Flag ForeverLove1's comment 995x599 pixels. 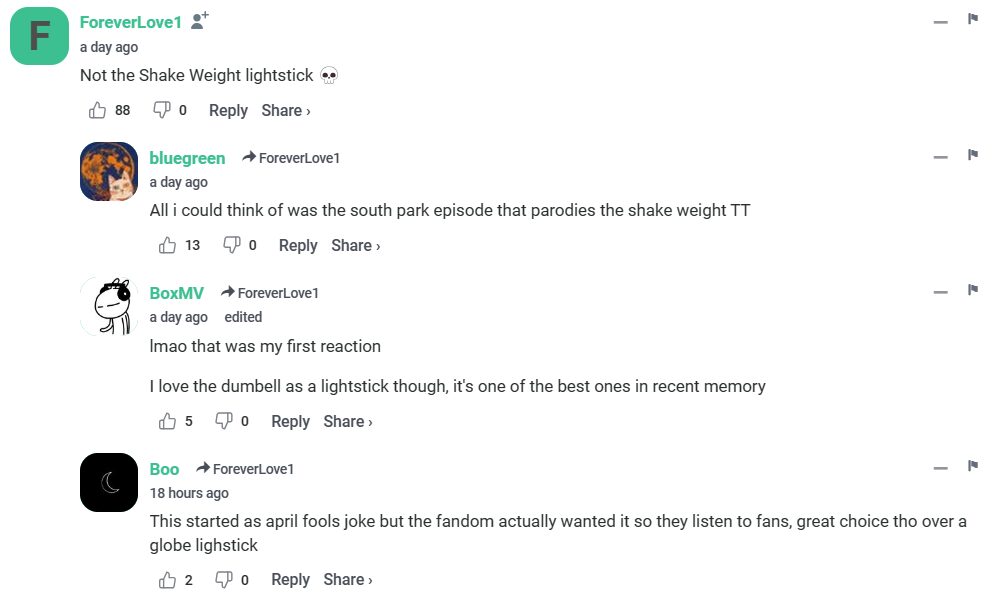coord(972,19)
